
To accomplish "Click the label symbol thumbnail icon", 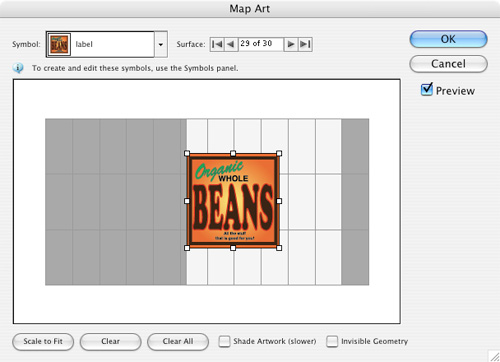I will coord(59,44).
